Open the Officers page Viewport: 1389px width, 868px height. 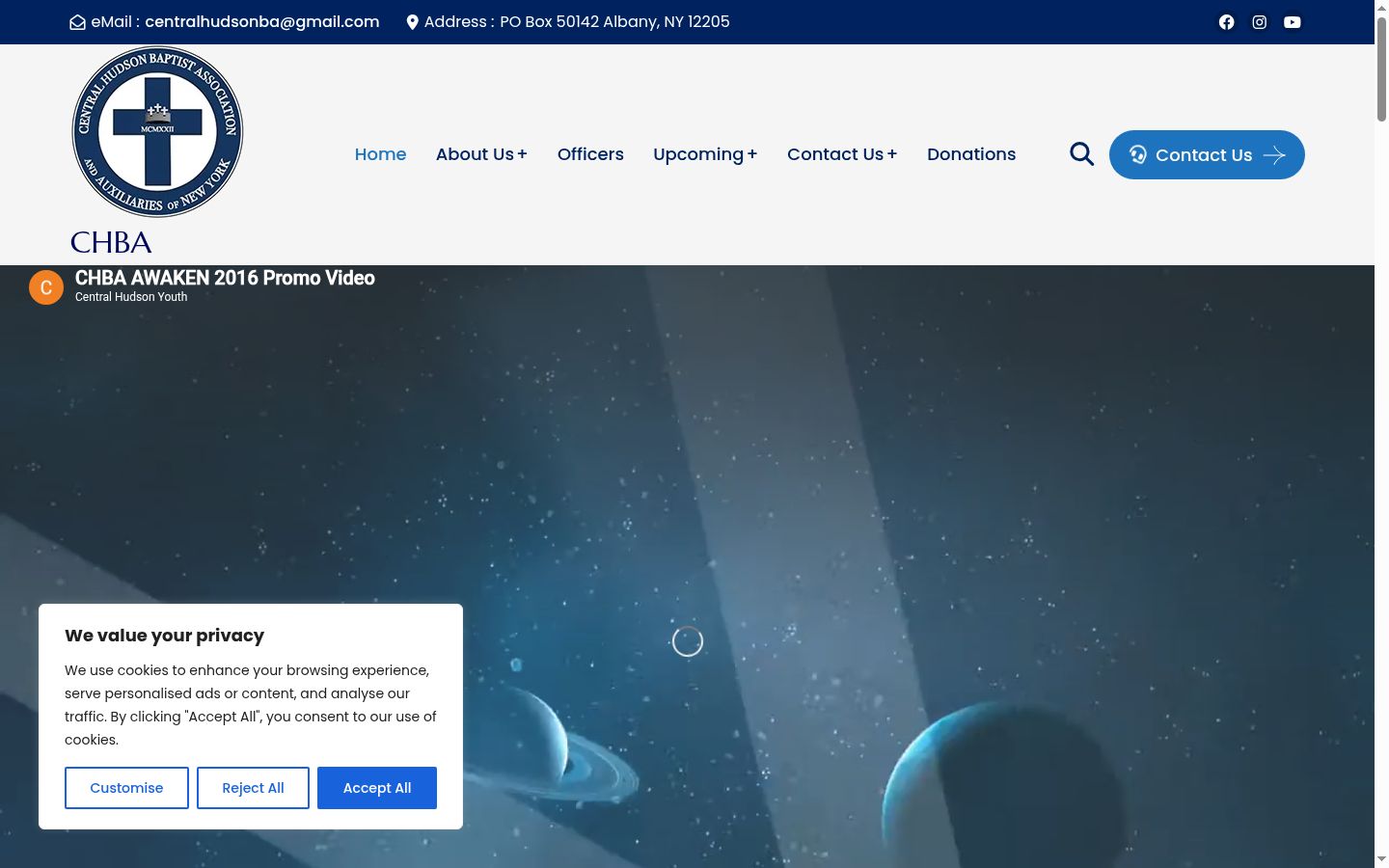click(x=590, y=154)
